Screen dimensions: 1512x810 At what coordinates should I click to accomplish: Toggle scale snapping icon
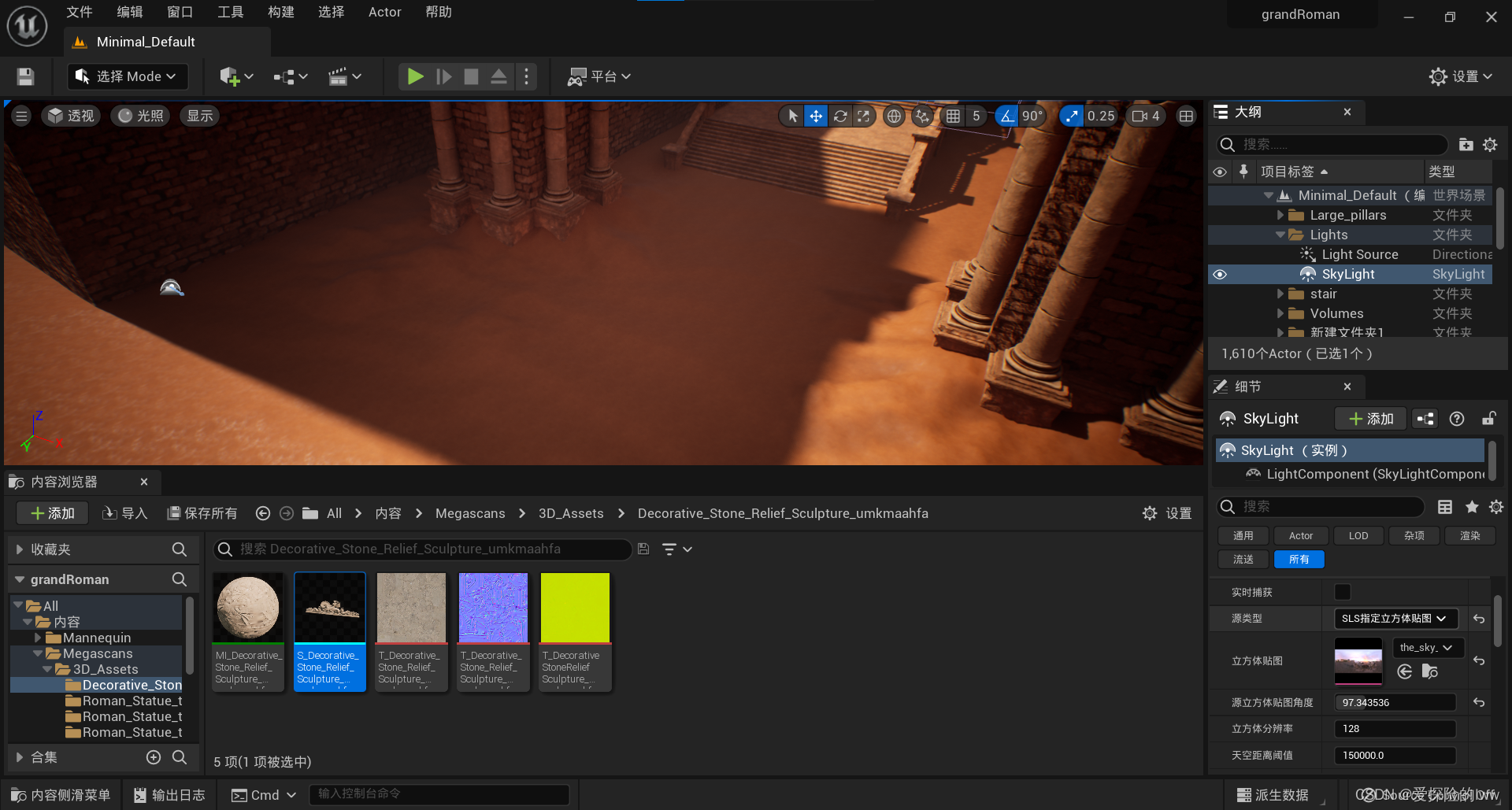click(1071, 117)
